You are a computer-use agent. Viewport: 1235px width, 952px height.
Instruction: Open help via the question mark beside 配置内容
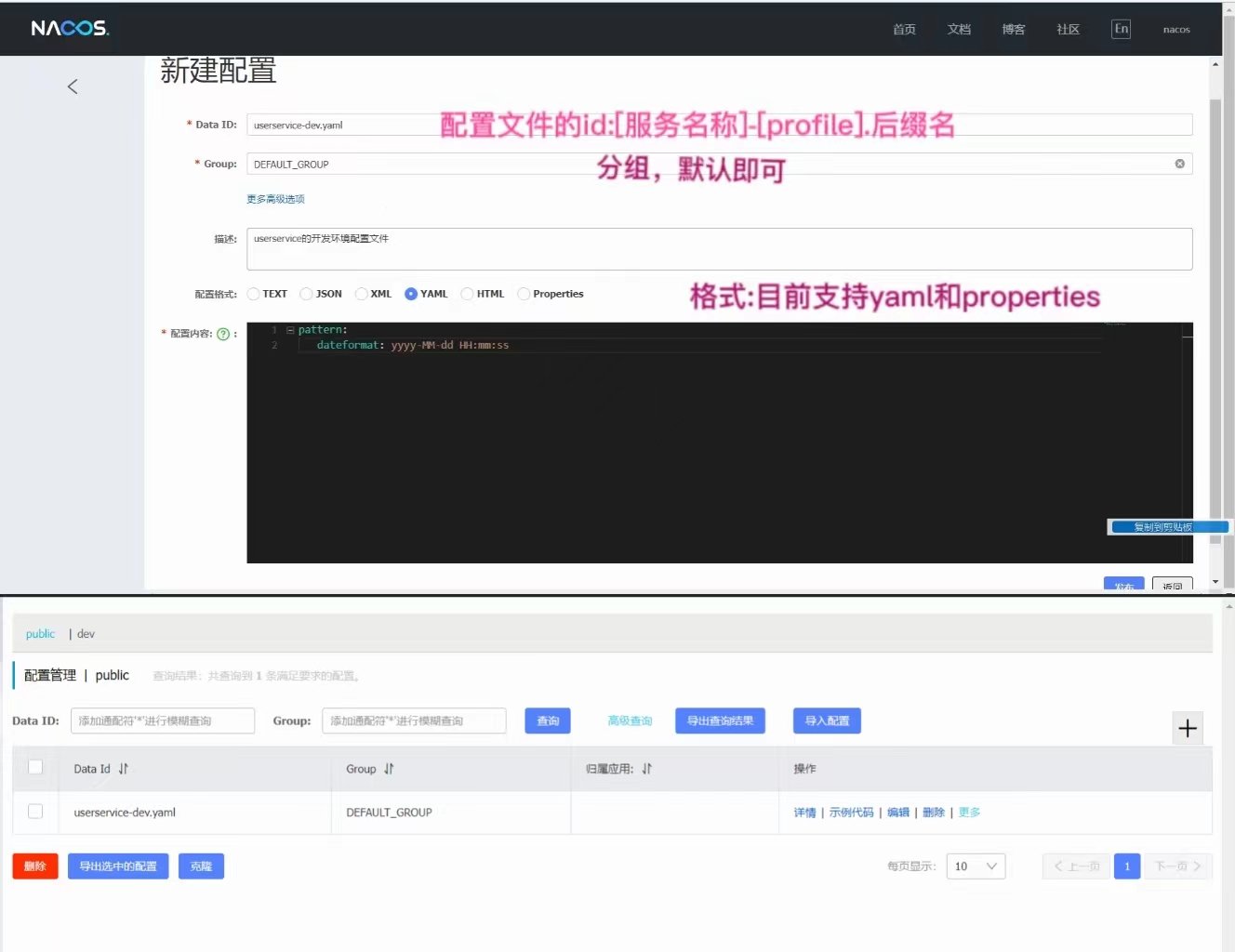click(223, 334)
